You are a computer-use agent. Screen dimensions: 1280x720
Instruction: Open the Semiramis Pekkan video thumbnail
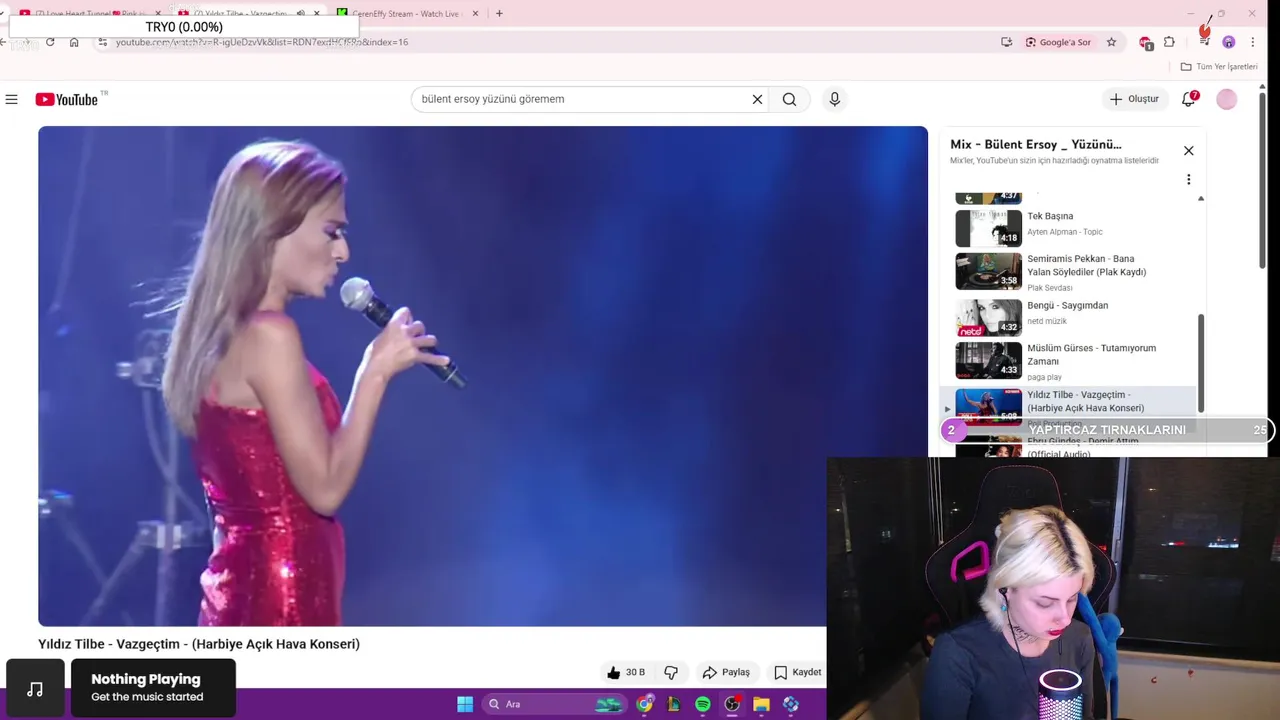click(988, 271)
